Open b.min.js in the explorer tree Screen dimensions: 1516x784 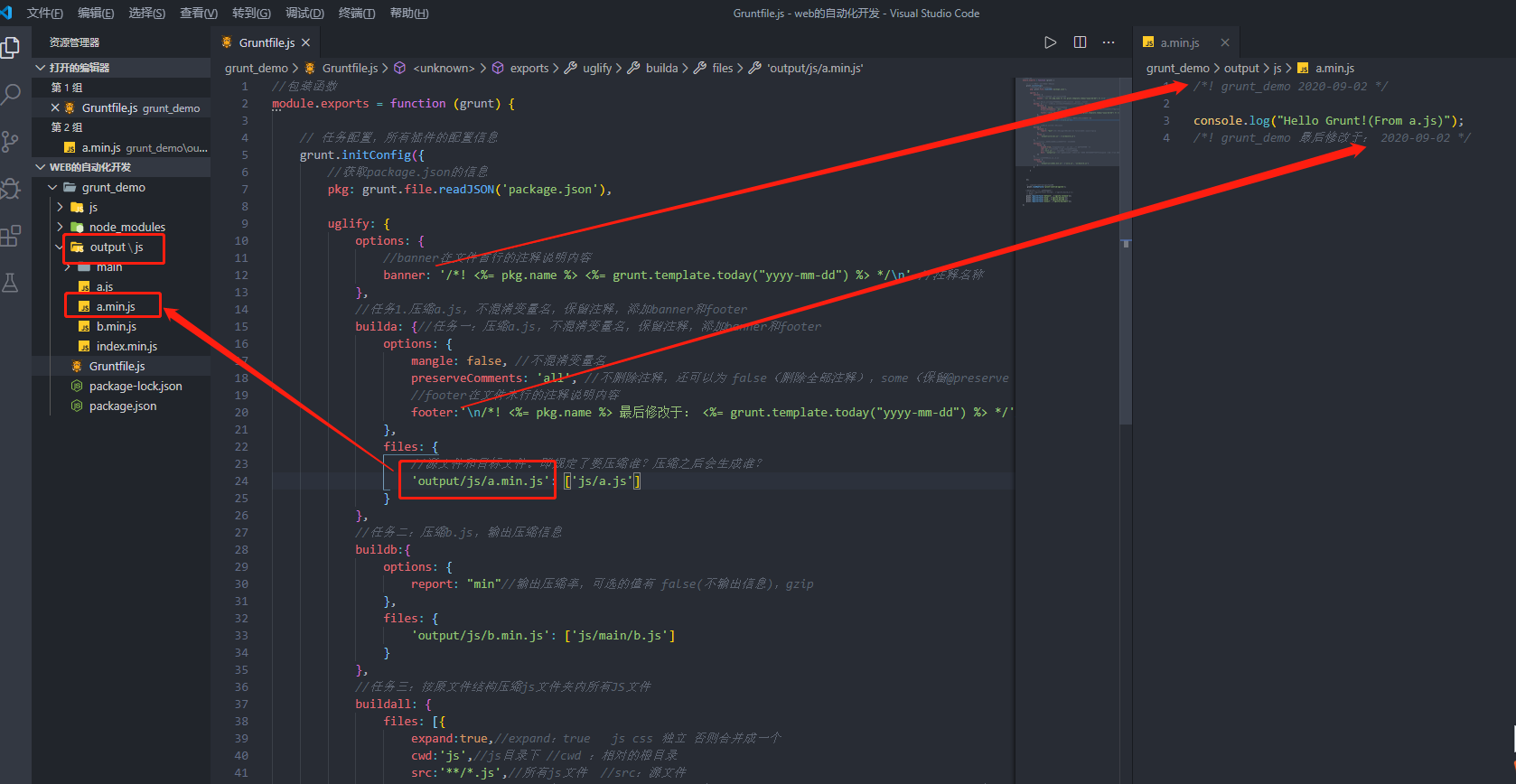click(121, 326)
